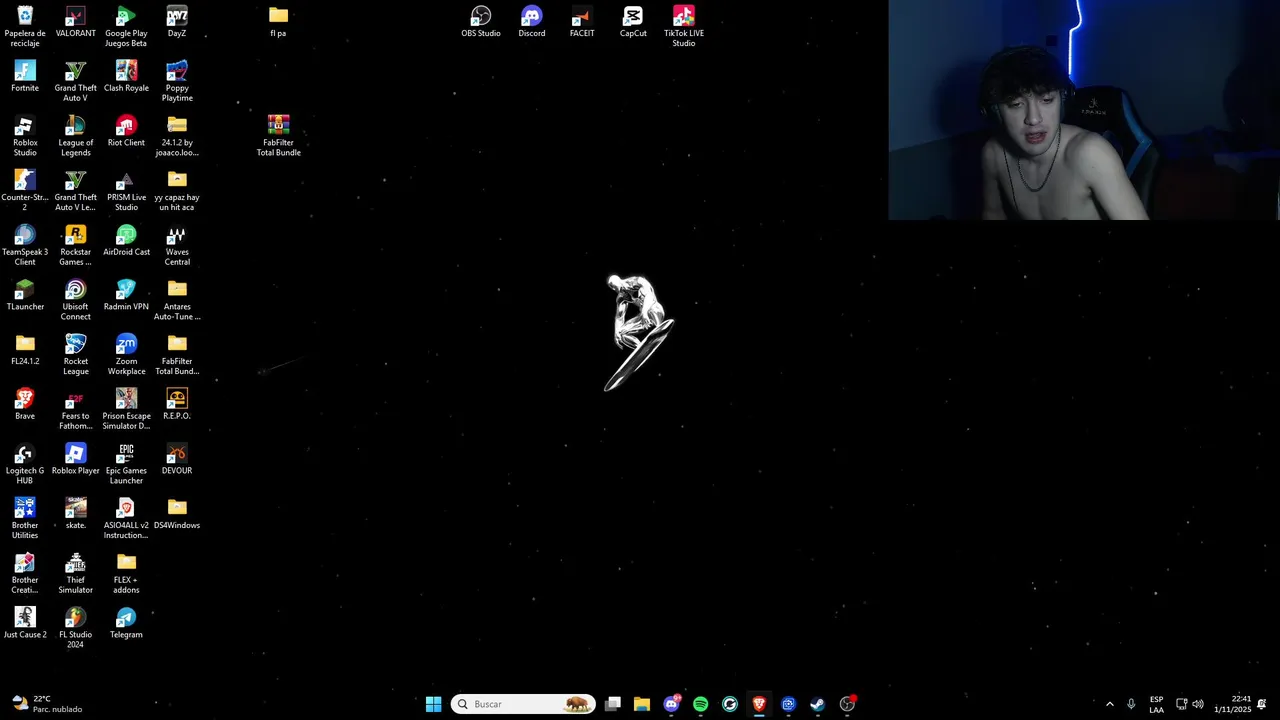The image size is (1280, 720).
Task: Select the Rockstar Games launcher icon
Action: pyautogui.click(x=76, y=245)
